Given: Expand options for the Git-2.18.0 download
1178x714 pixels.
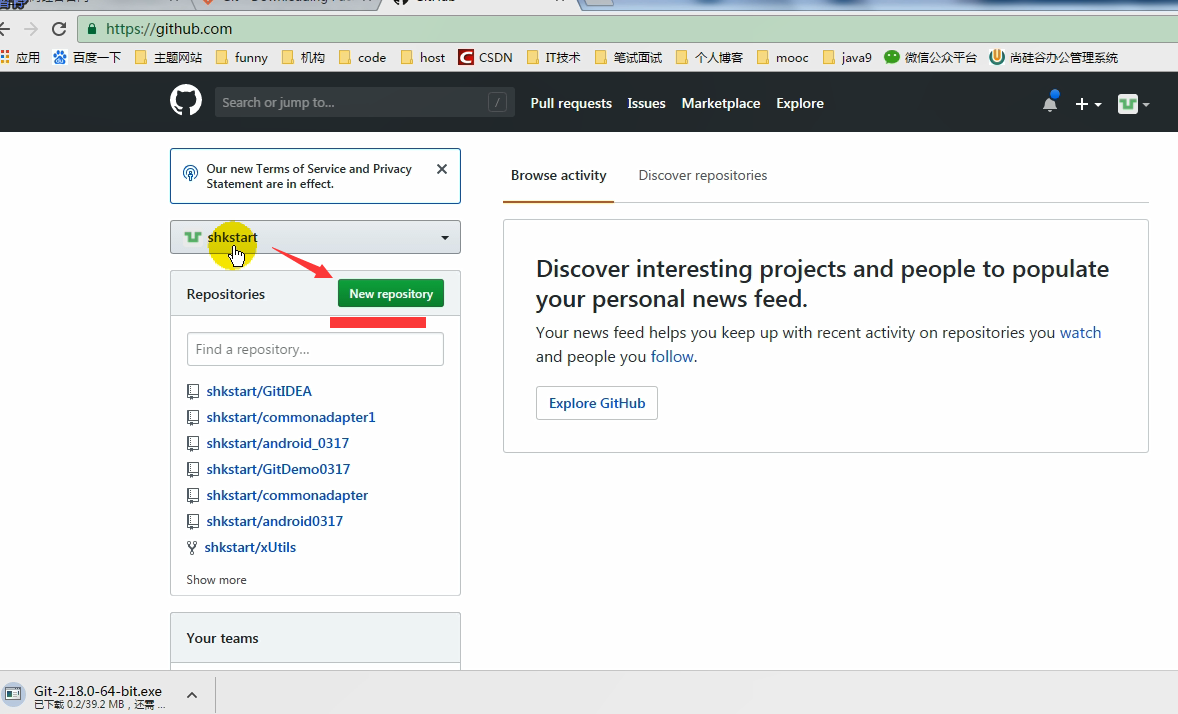Looking at the screenshot, I should click(192, 695).
